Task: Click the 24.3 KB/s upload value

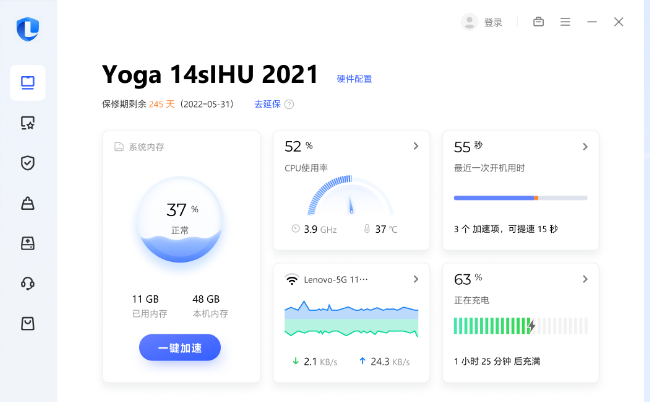Action: point(390,362)
